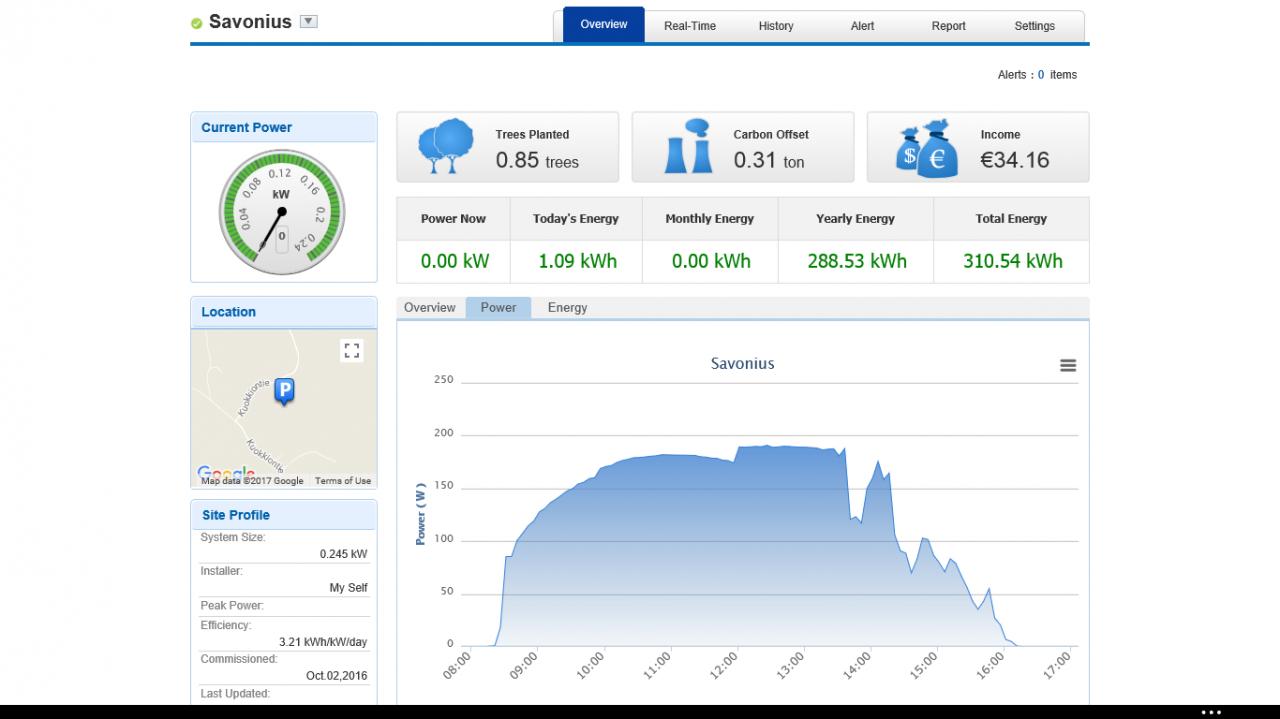Click the Trees Planted tree icon
1280x719 pixels.
446,146
